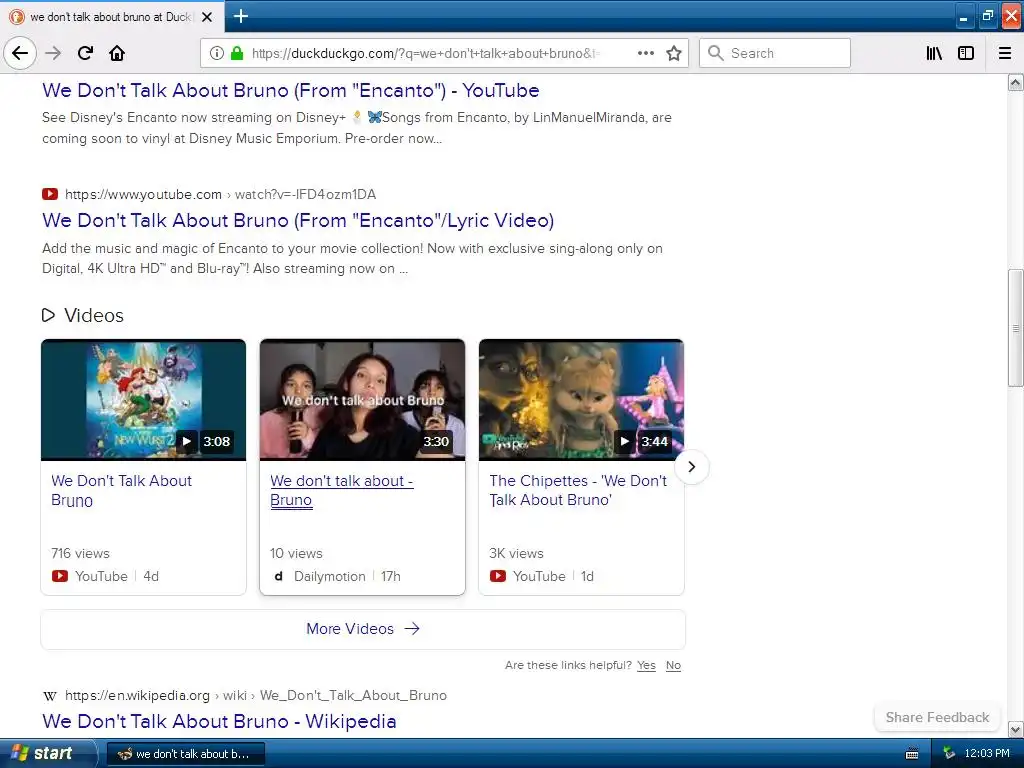Click the magnifier icon in the search box
Screen dimensions: 1024x768
[x=716, y=53]
